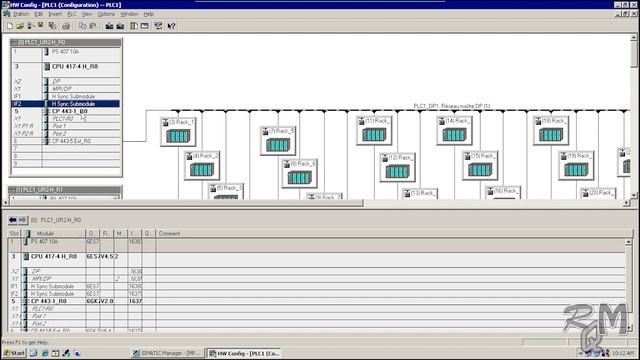Select the (7) Rack_5 station icon
Viewport: 640px width, 360px height.
click(x=278, y=141)
